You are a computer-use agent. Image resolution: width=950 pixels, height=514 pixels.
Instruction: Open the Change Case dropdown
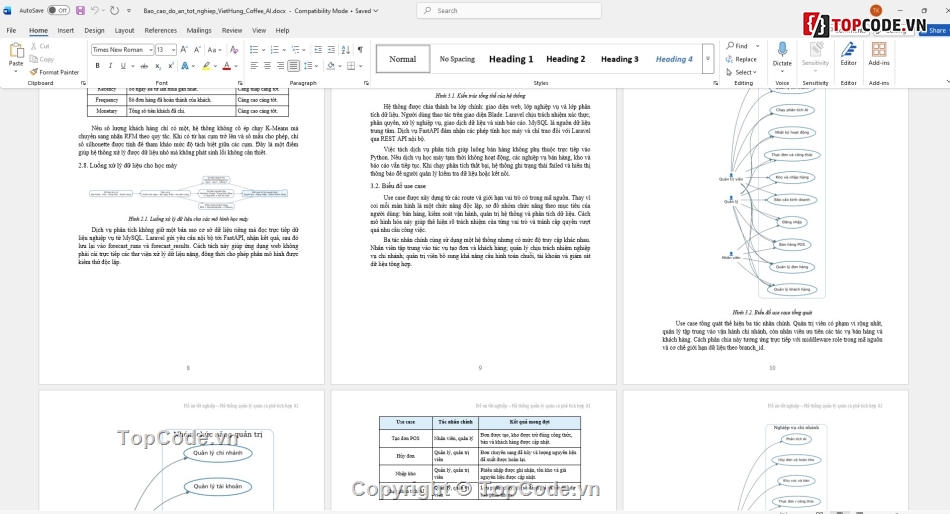[214, 50]
